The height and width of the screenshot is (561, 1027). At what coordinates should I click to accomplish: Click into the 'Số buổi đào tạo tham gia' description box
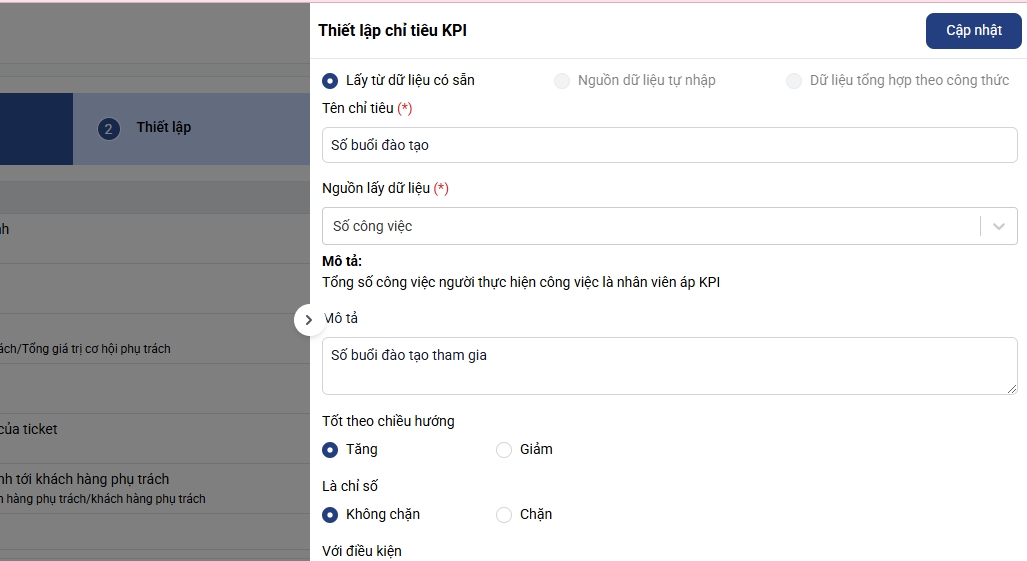[x=669, y=365]
